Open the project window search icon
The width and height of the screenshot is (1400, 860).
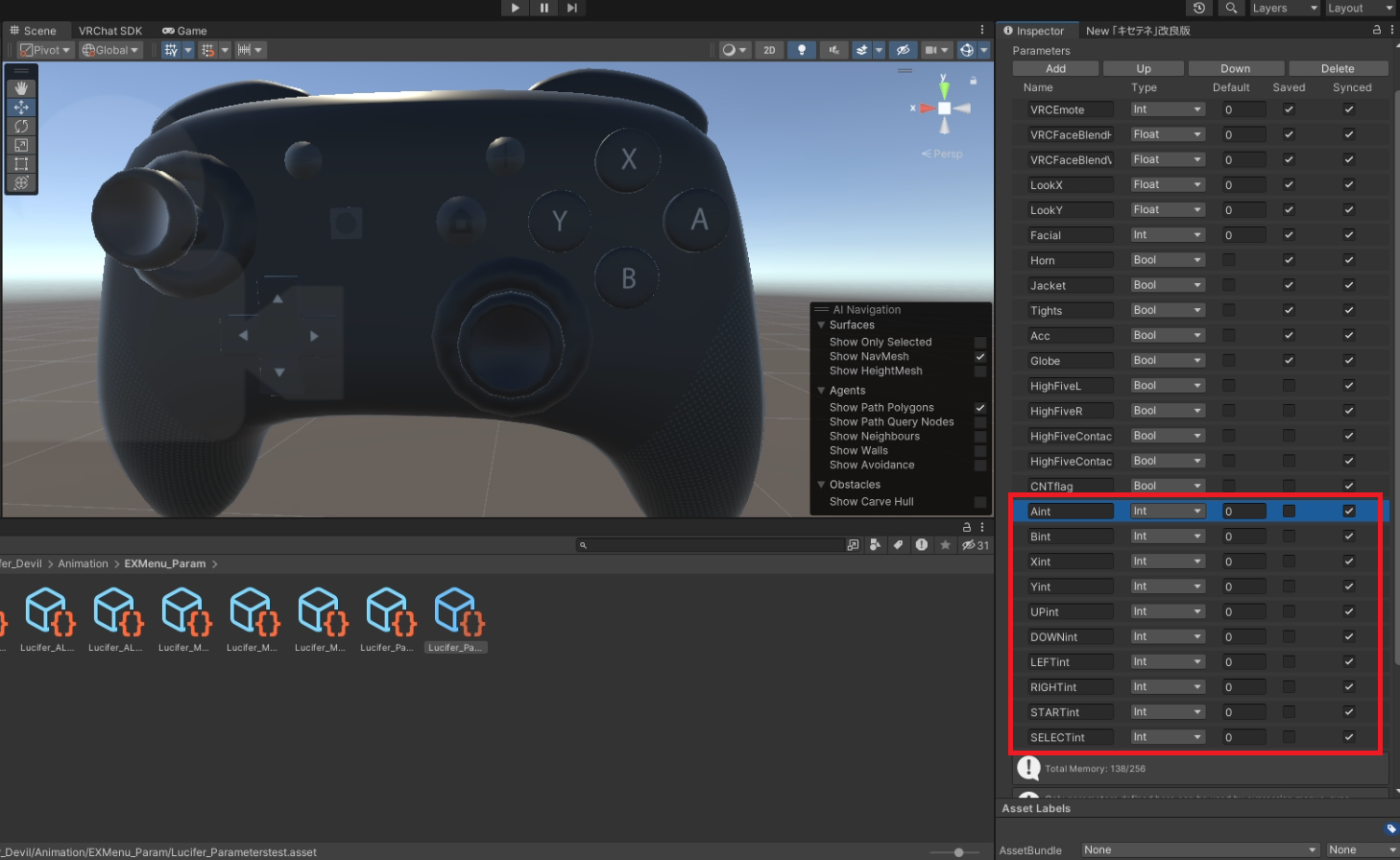(583, 544)
